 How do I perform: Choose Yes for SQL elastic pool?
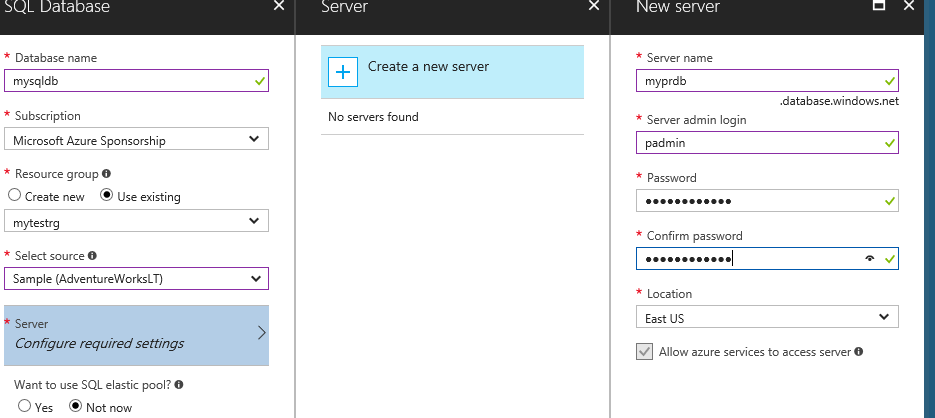[24, 406]
